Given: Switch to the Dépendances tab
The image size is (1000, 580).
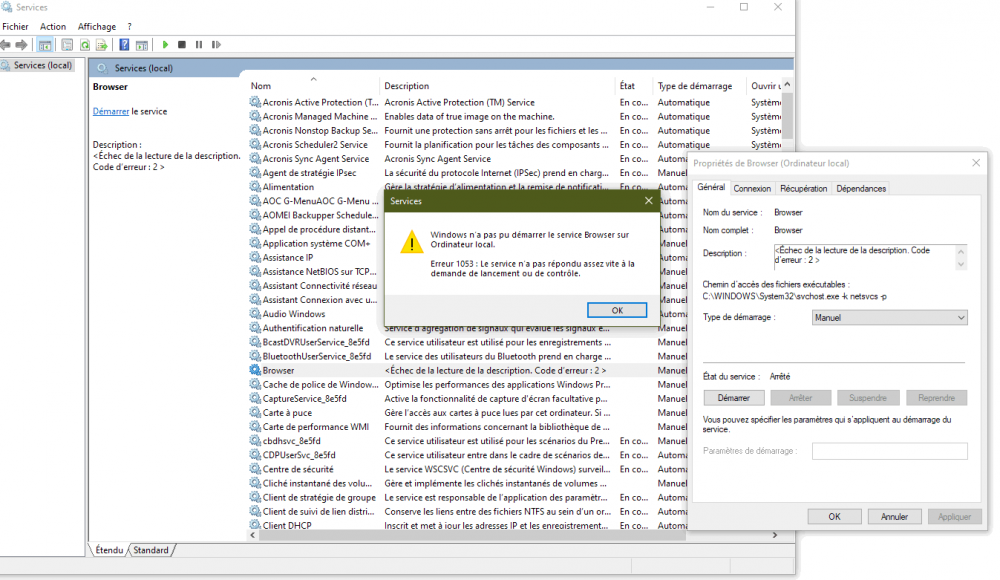Looking at the screenshot, I should 861,188.
